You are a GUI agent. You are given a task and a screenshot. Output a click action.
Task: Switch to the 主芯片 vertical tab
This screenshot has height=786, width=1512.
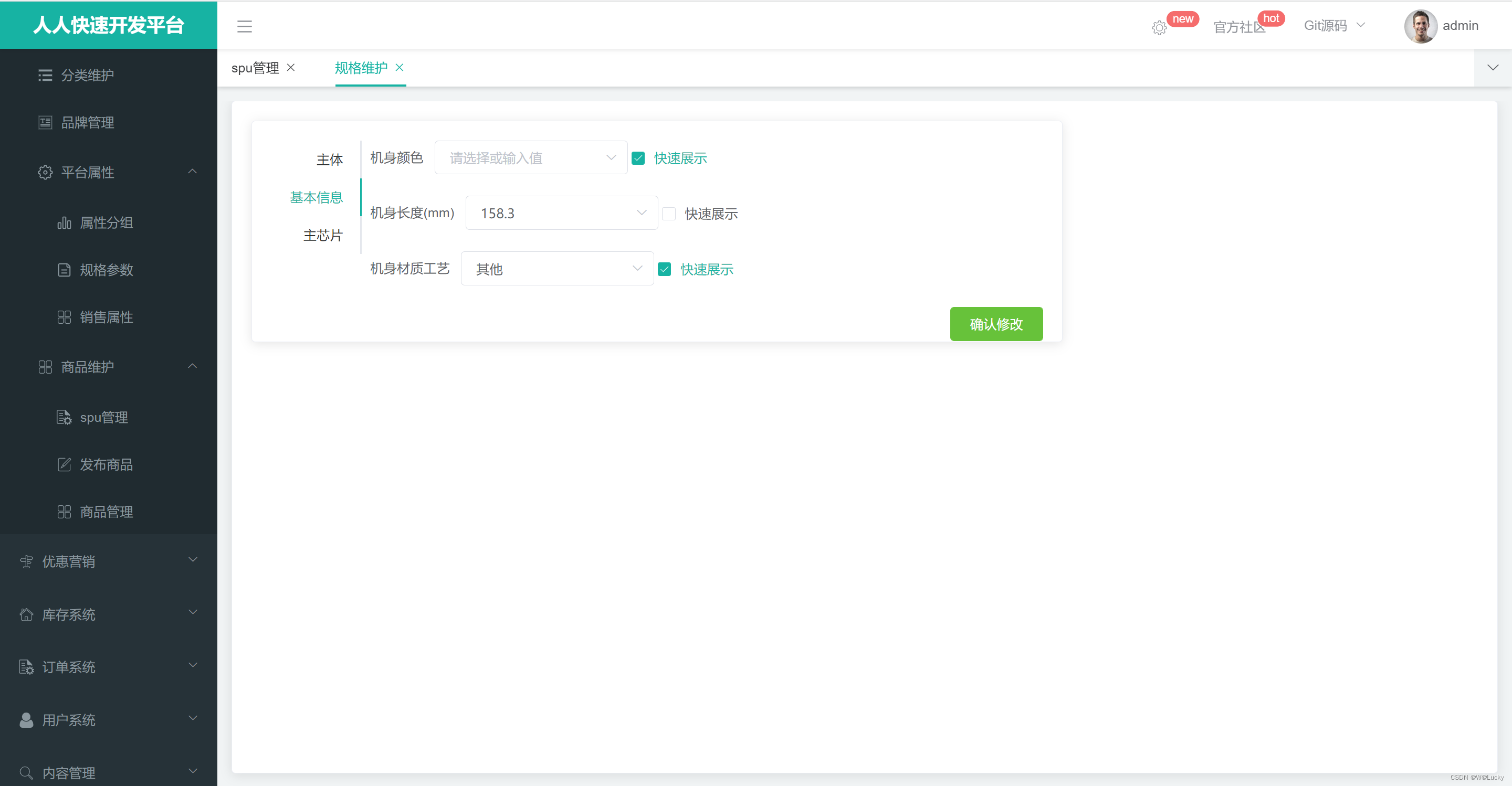pyautogui.click(x=323, y=235)
